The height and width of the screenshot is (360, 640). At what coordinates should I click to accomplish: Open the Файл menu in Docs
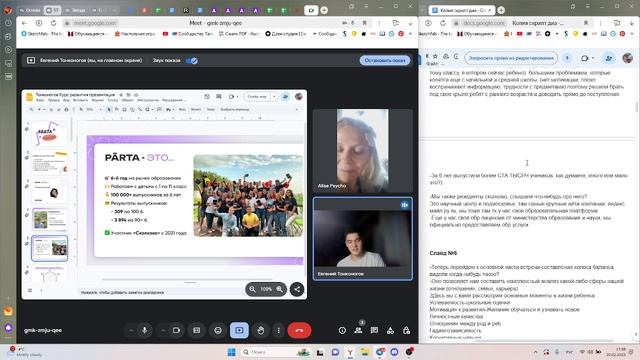(432, 64)
